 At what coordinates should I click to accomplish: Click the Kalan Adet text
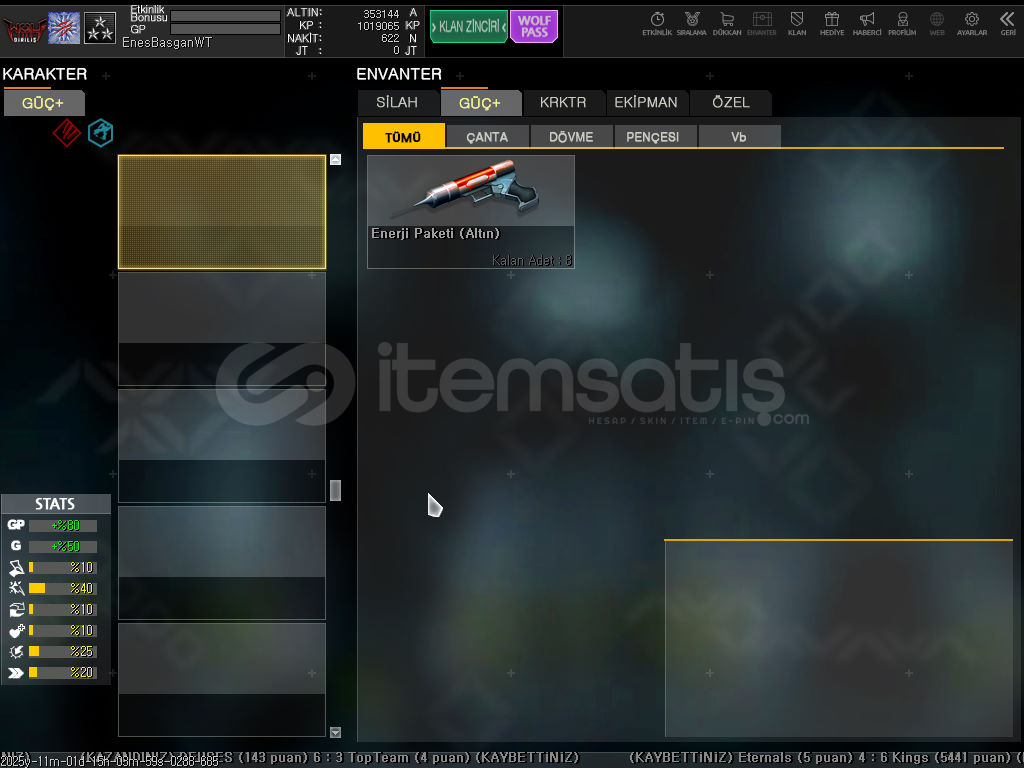[x=532, y=260]
